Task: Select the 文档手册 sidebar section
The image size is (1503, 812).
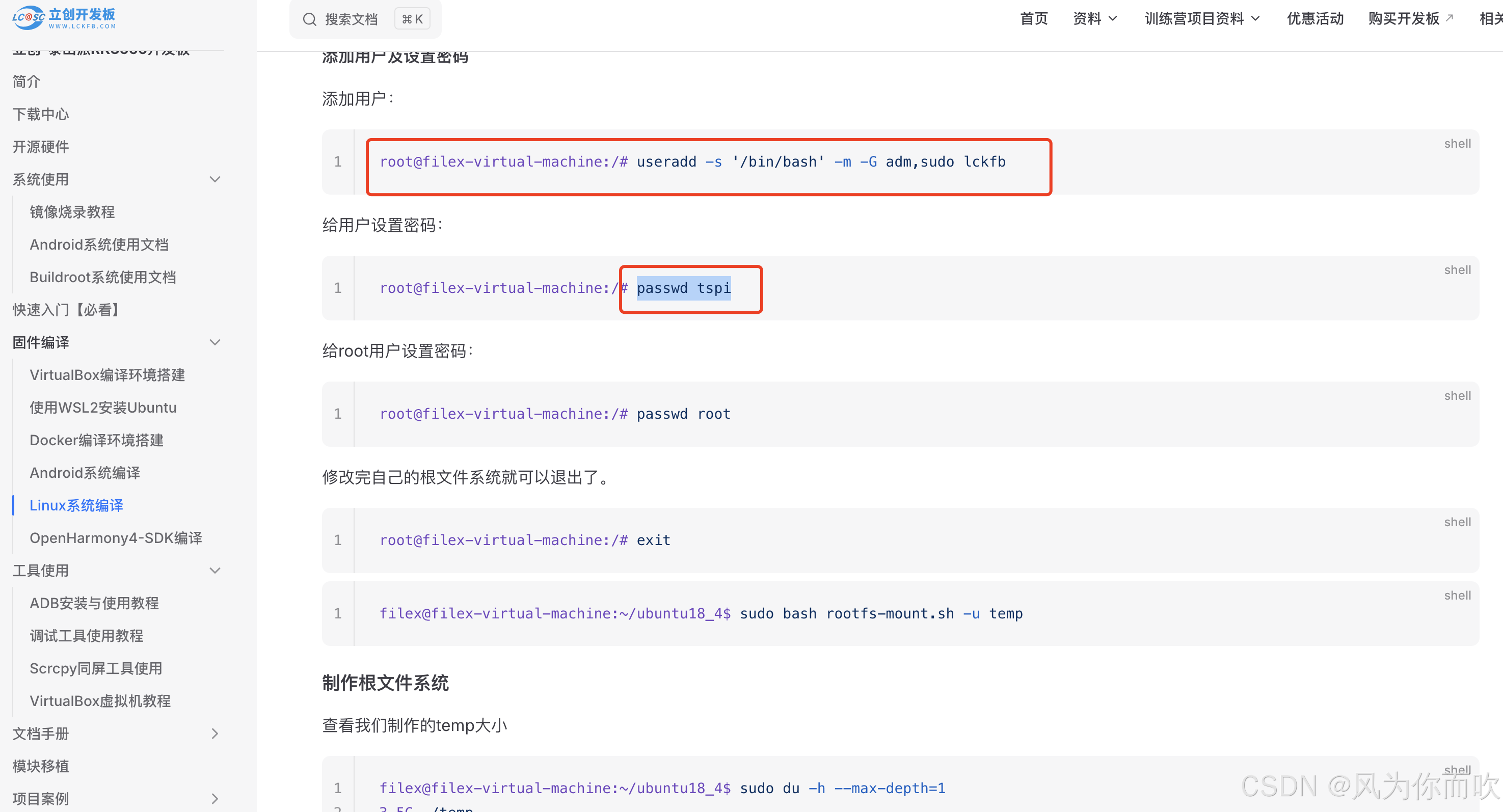Action: pyautogui.click(x=41, y=734)
